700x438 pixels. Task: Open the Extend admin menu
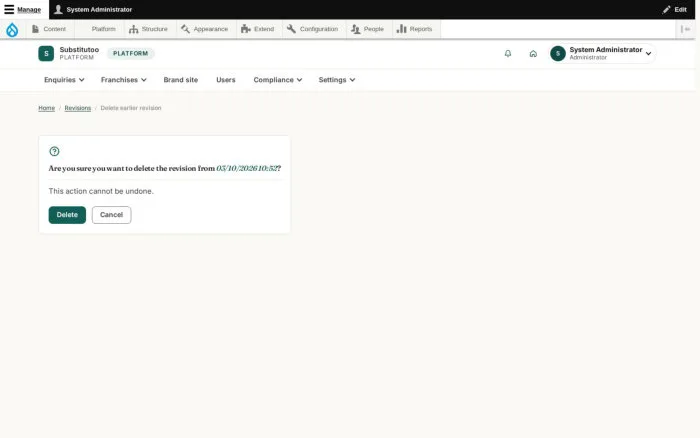(x=258, y=29)
